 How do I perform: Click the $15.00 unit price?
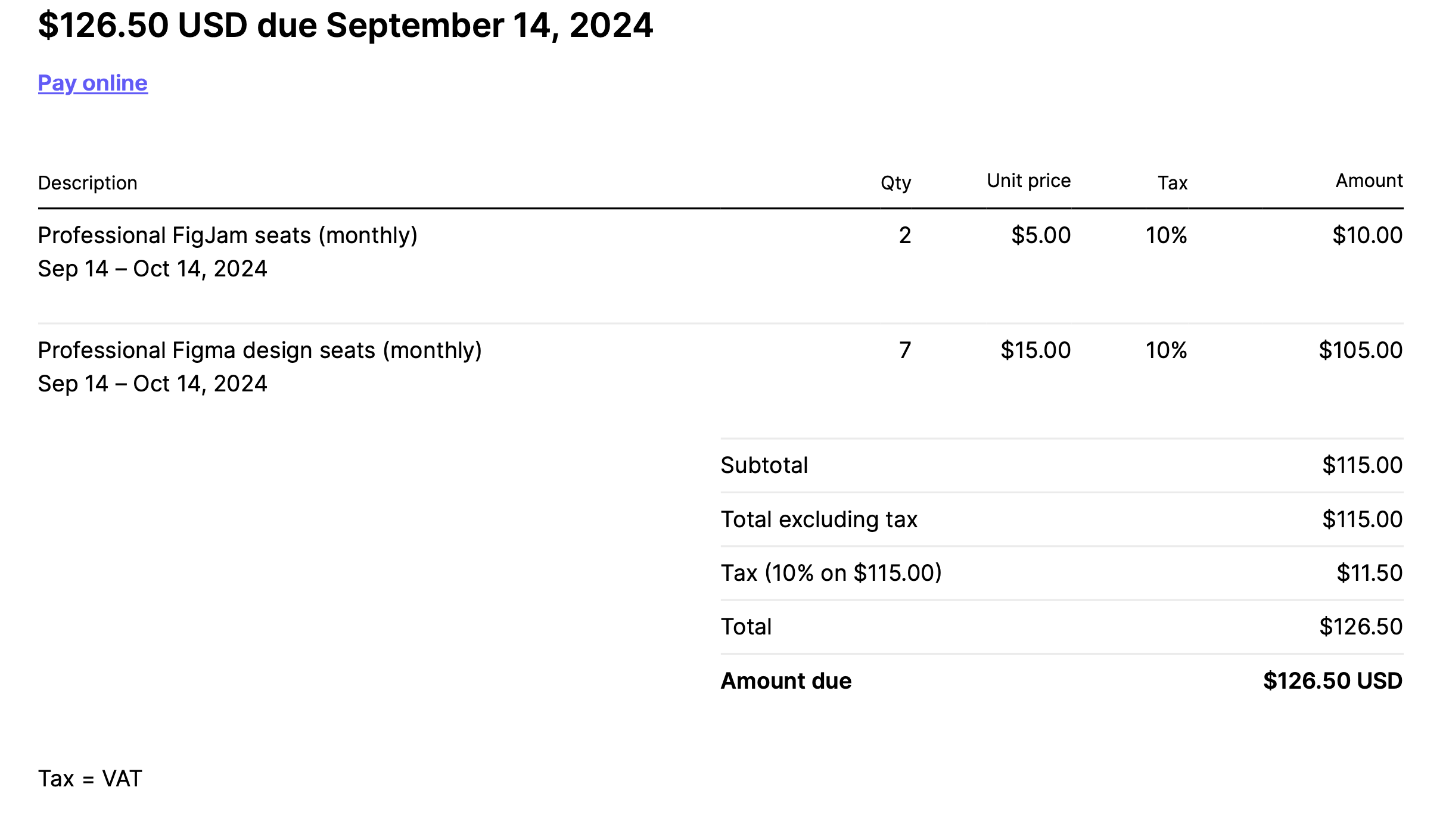pos(1035,351)
